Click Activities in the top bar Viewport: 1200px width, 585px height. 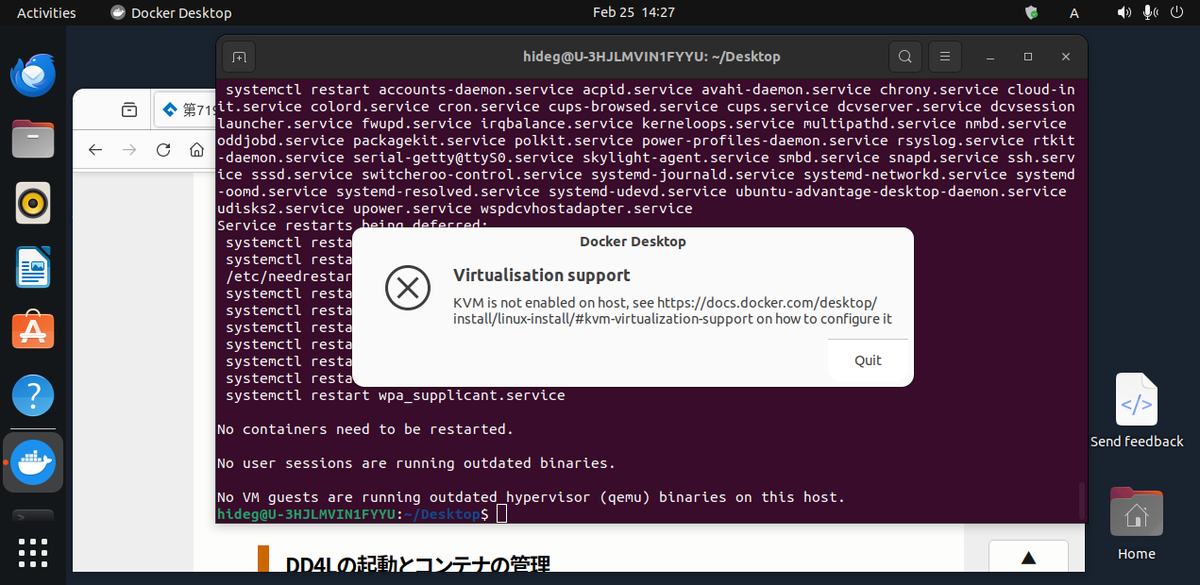46,13
